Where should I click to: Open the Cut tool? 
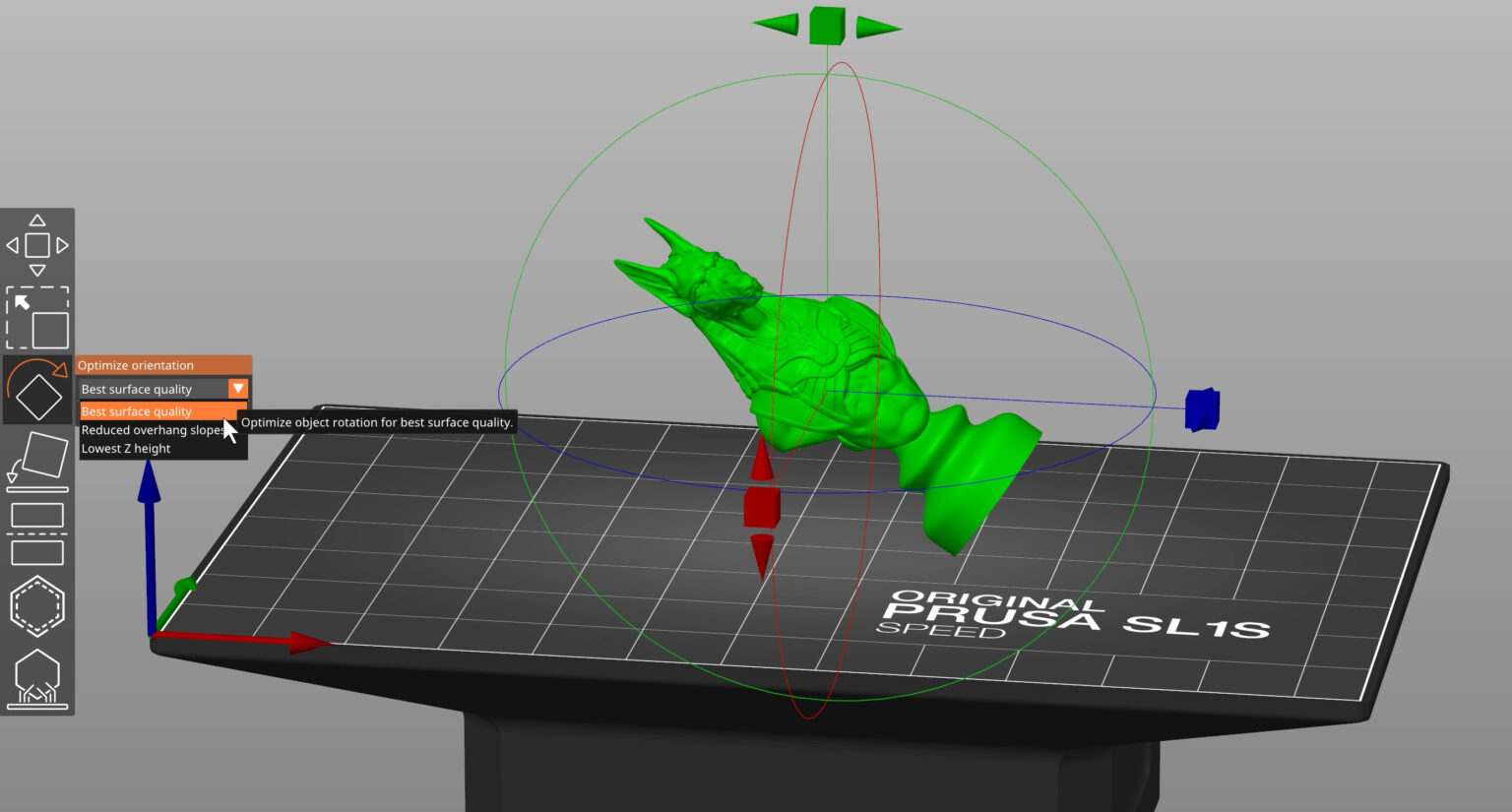pyautogui.click(x=37, y=515)
